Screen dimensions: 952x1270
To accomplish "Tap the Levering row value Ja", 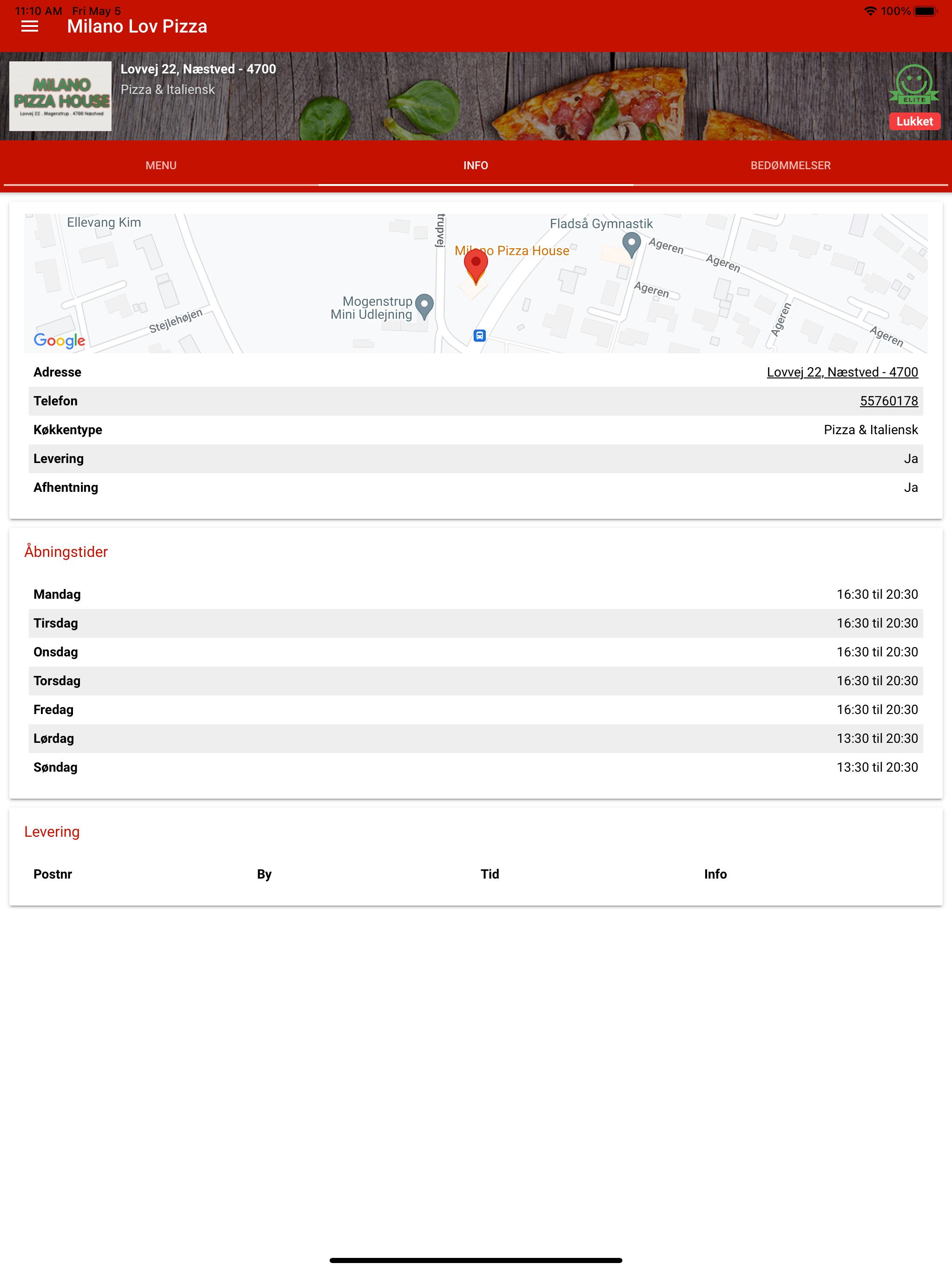I will tap(911, 459).
